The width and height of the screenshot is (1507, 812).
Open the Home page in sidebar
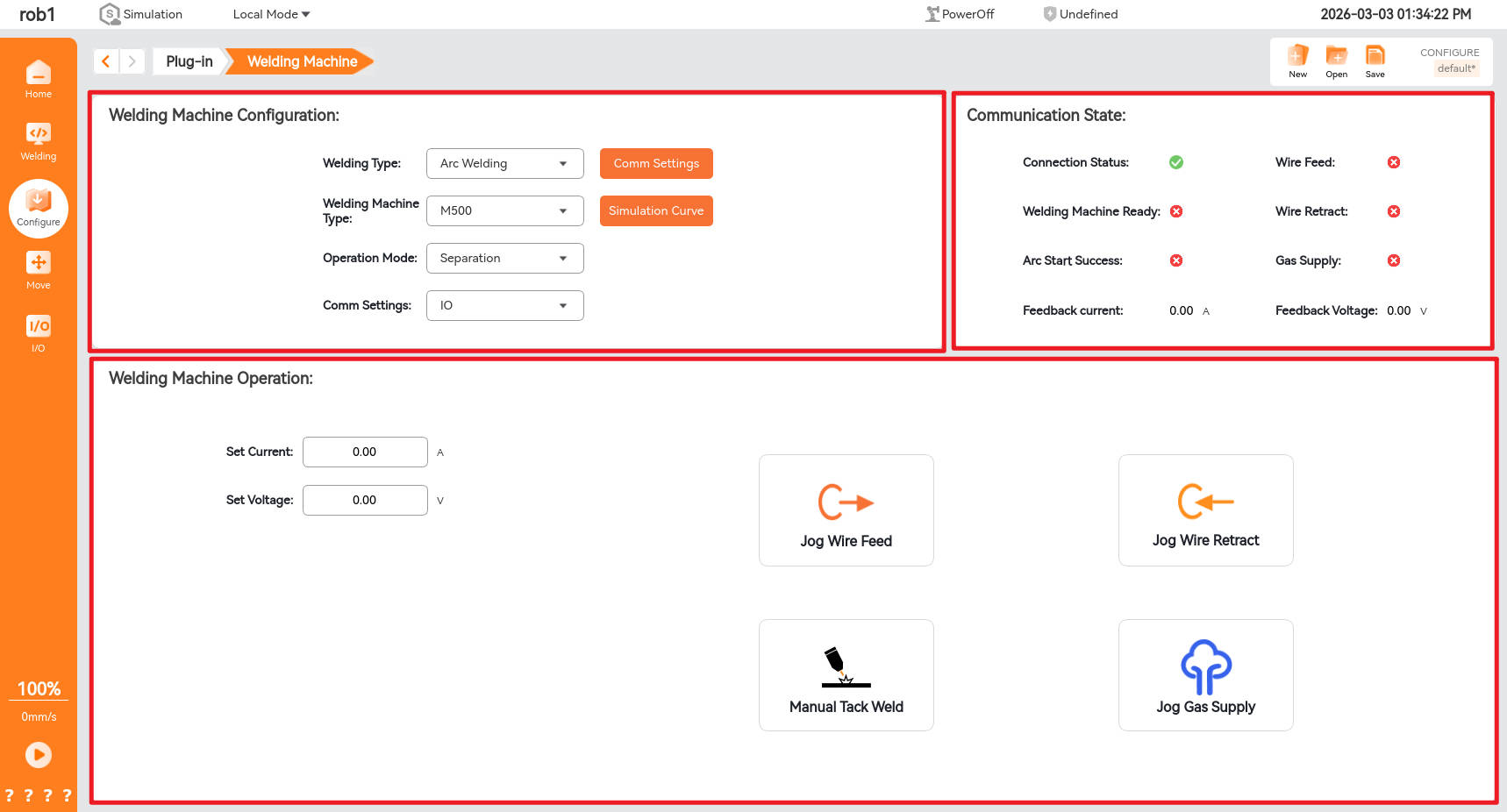(38, 79)
